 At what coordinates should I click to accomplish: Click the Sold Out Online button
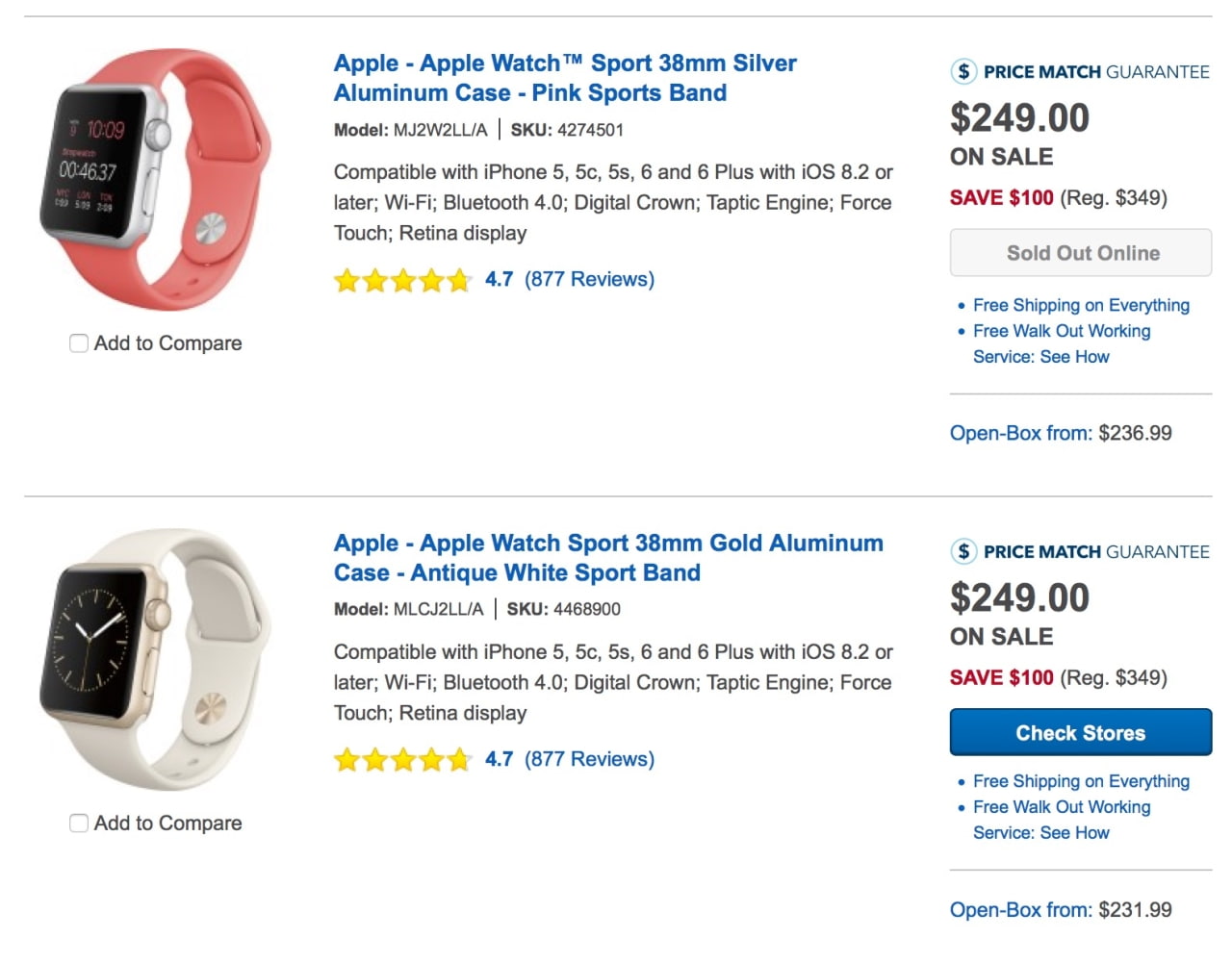click(x=1080, y=252)
